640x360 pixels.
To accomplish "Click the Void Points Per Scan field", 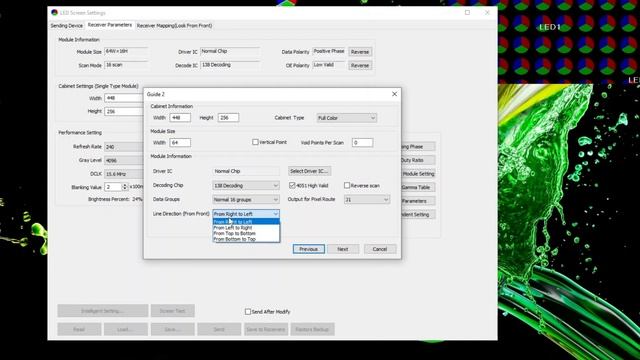I will 362,142.
